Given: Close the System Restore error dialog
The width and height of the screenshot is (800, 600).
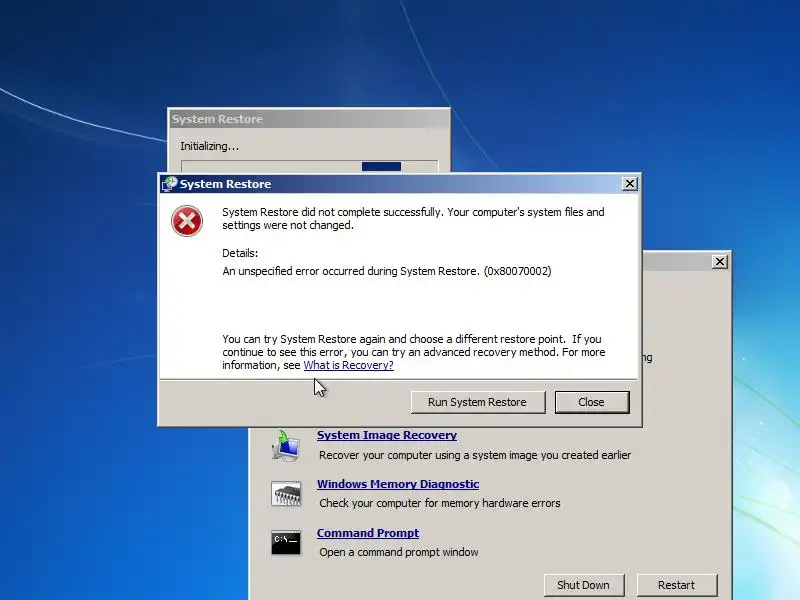Looking at the screenshot, I should [592, 402].
